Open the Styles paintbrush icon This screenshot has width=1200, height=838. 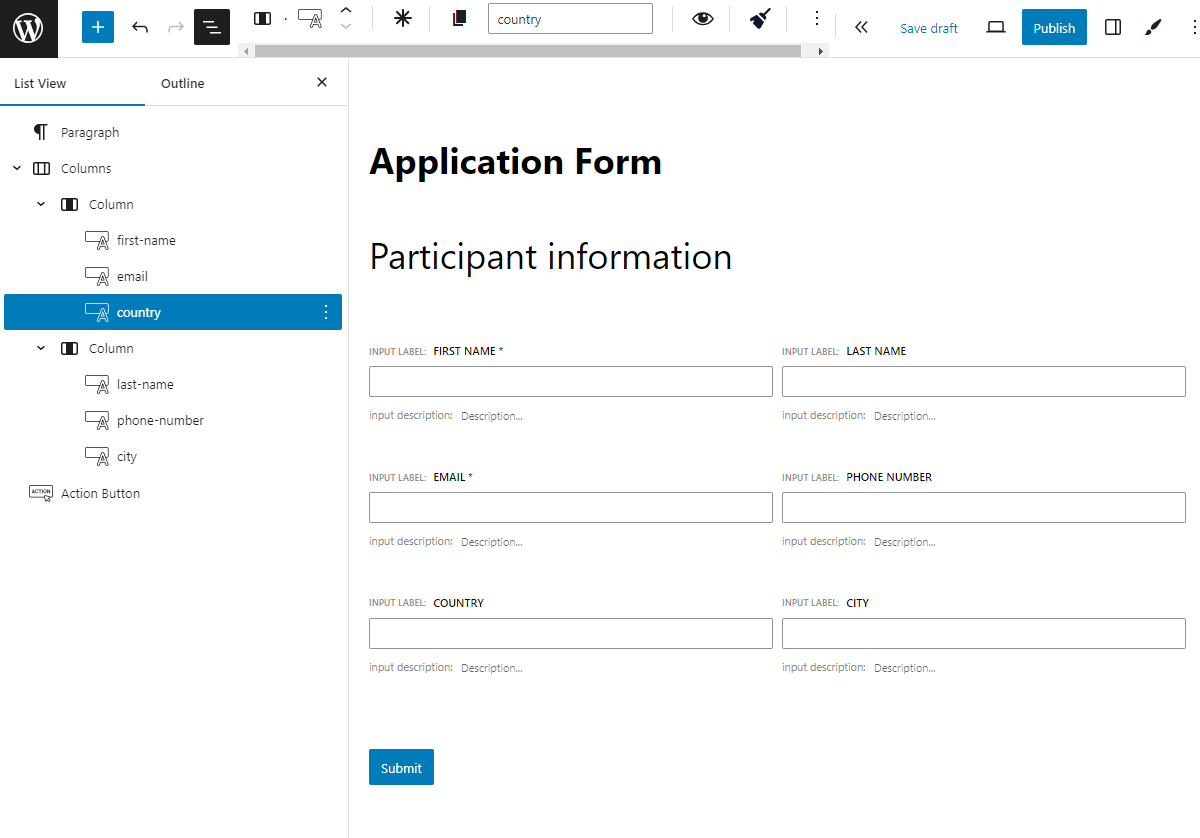[x=1152, y=27]
